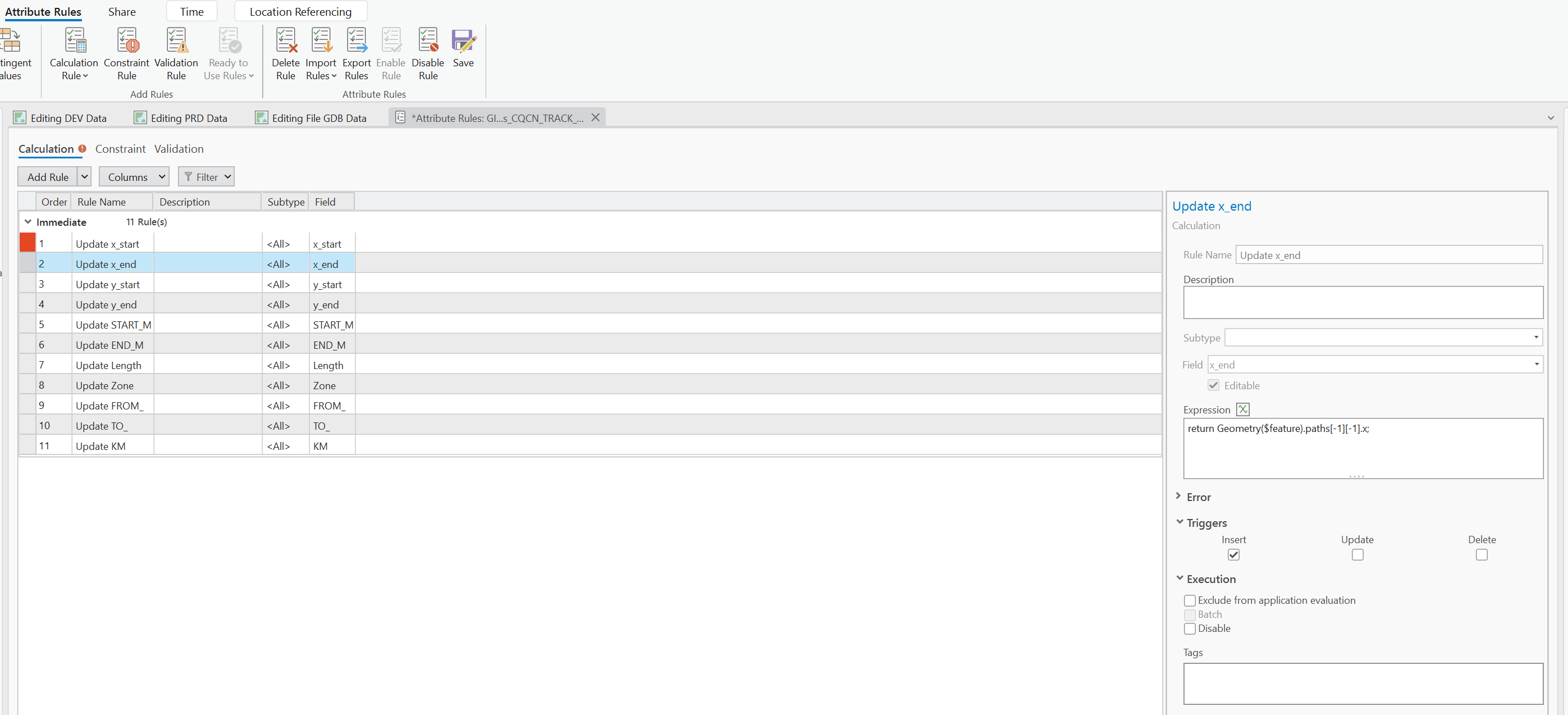The image size is (1568, 715).
Task: Toggle the Update trigger checkbox
Action: click(1357, 555)
